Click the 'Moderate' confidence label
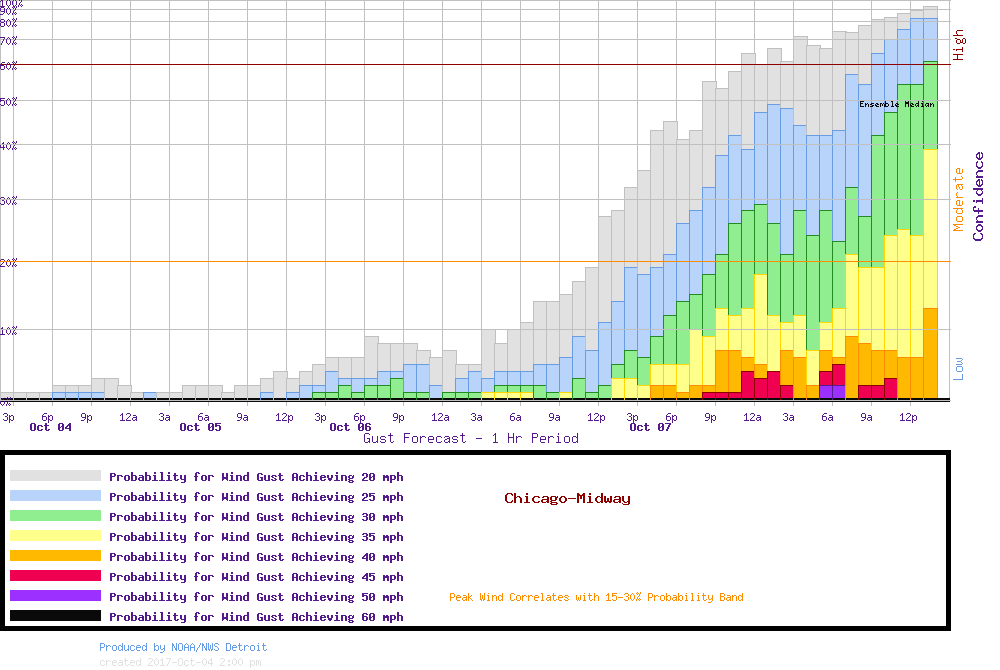Viewport: 1000px width, 670px height. [959, 199]
